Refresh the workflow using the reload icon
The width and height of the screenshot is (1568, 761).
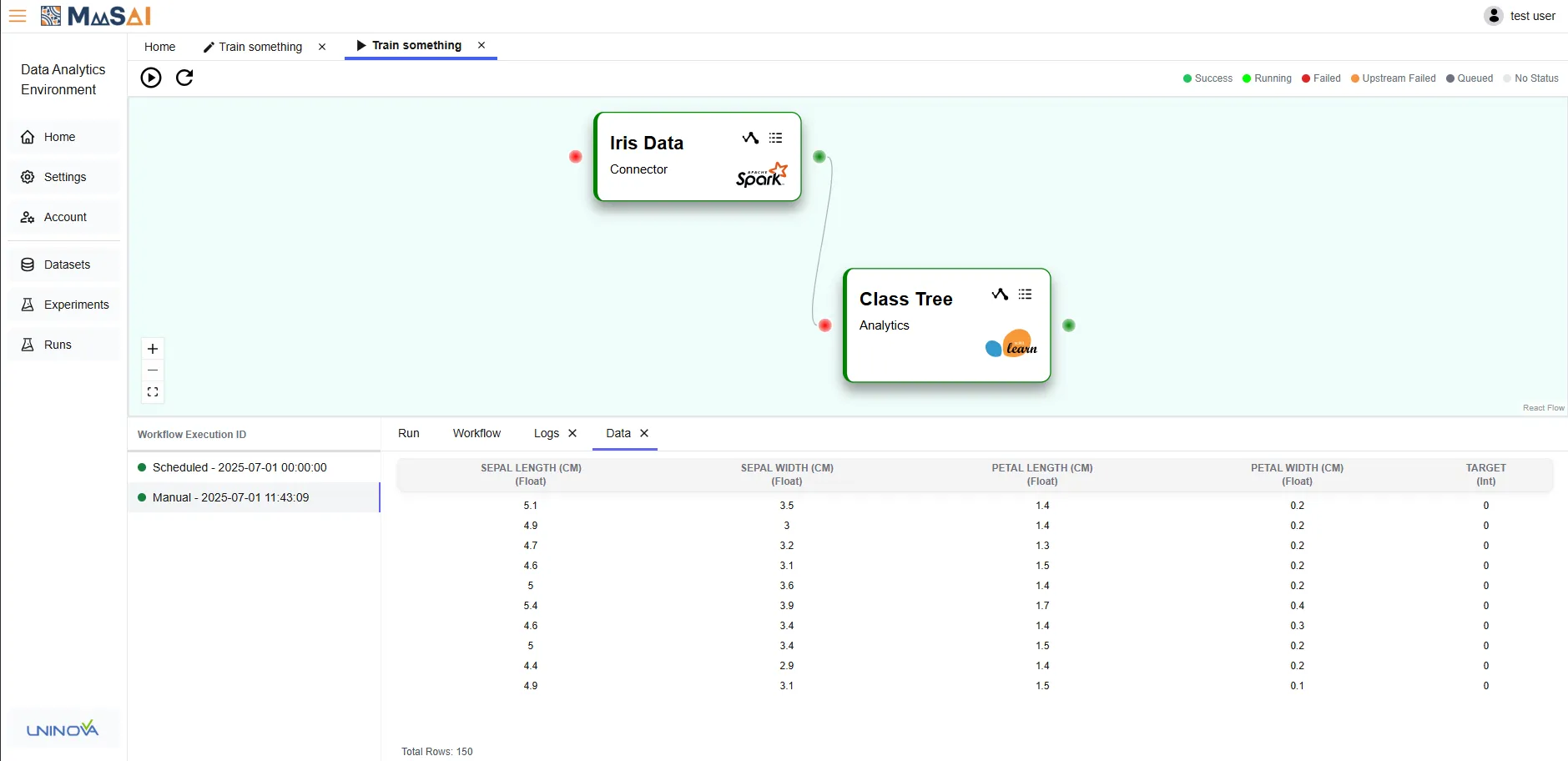(184, 78)
